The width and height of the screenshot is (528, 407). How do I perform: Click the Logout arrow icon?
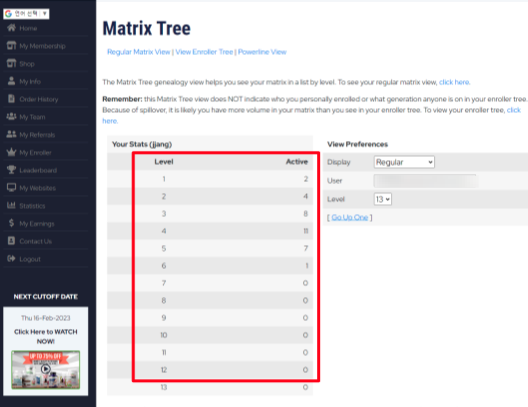11,259
